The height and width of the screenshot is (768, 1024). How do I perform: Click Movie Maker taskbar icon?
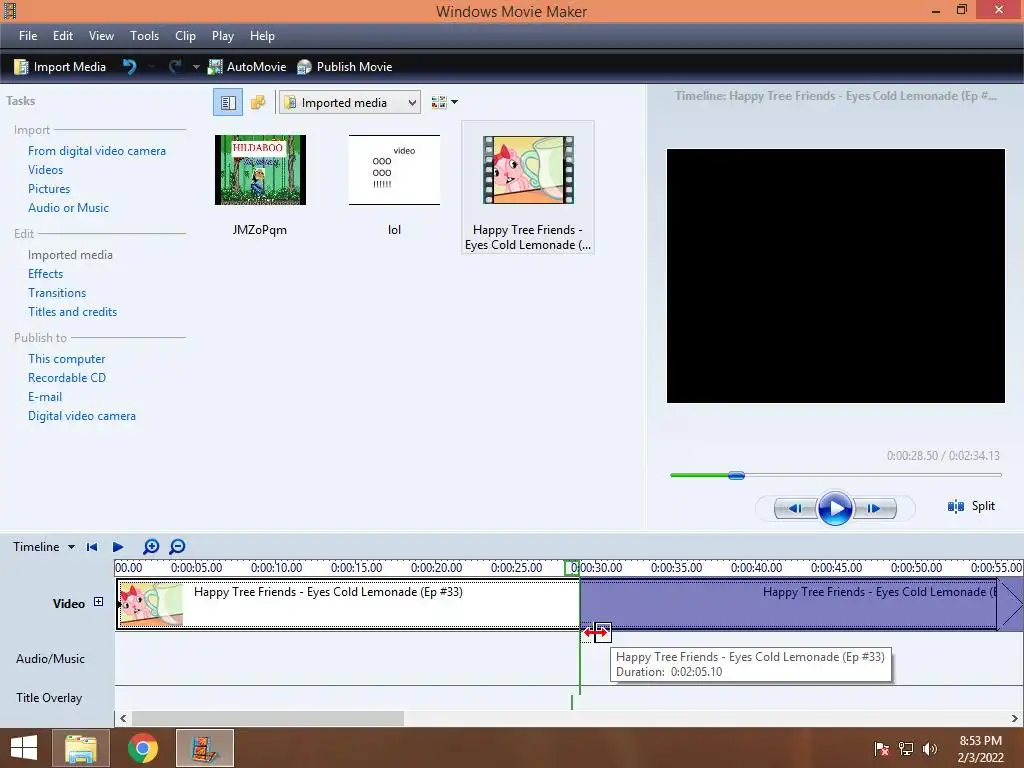[204, 748]
